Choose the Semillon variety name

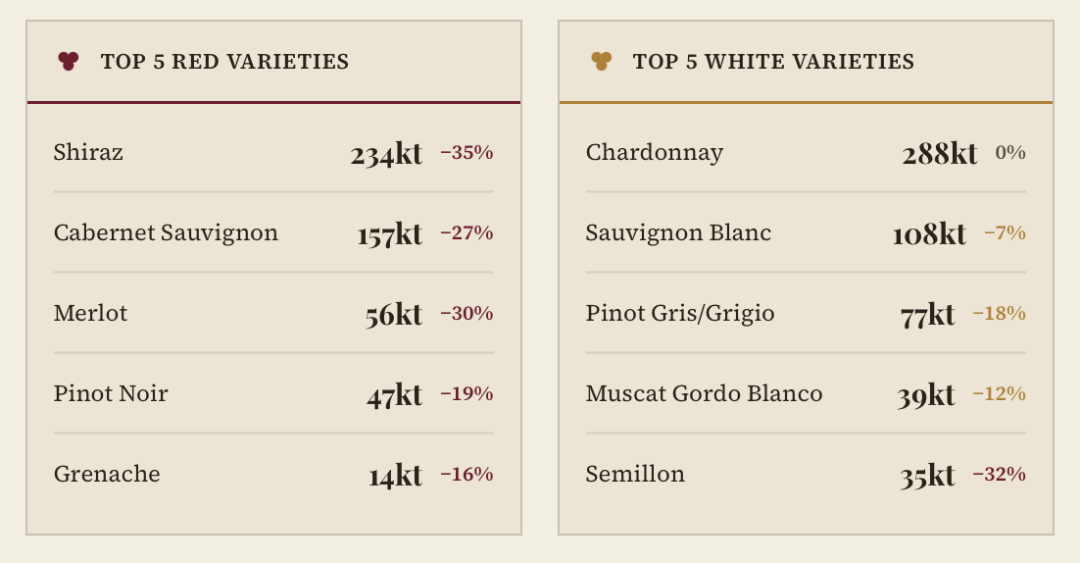pos(635,474)
